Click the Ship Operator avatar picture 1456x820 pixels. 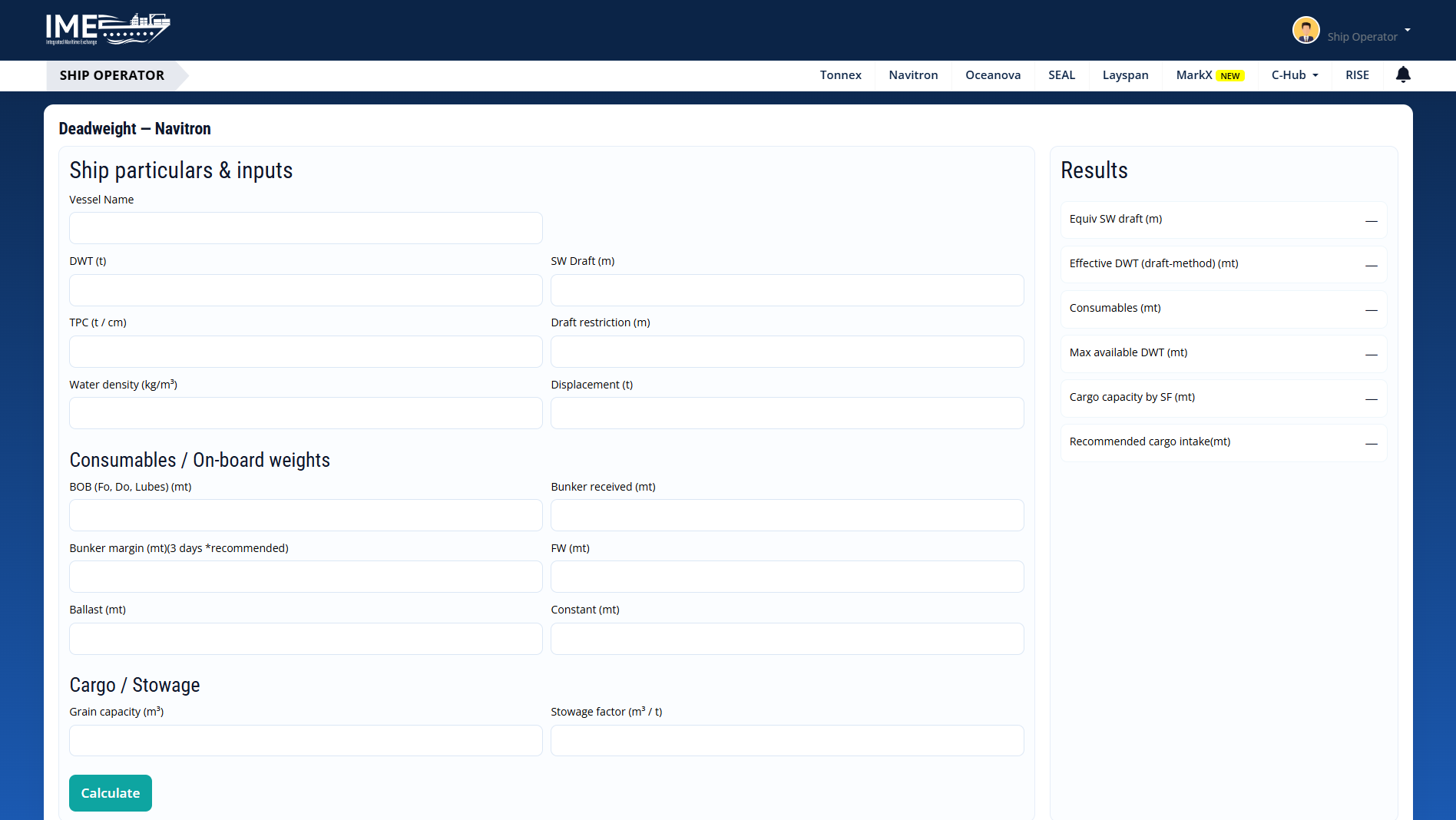(x=1305, y=31)
